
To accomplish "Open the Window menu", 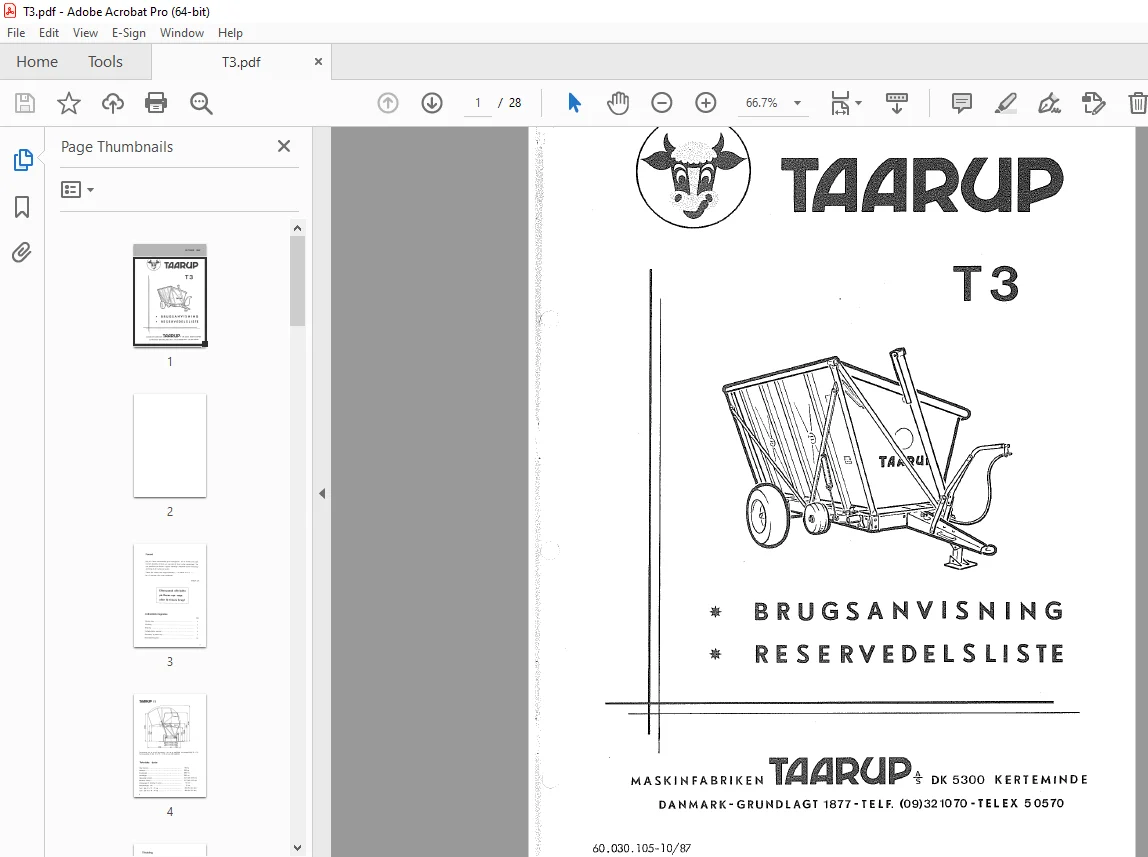I will (182, 33).
